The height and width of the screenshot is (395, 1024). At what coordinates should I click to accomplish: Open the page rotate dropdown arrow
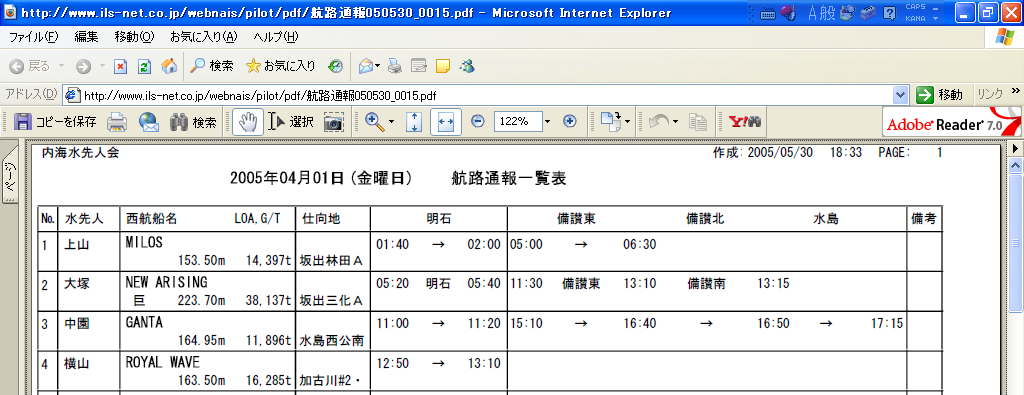point(627,121)
